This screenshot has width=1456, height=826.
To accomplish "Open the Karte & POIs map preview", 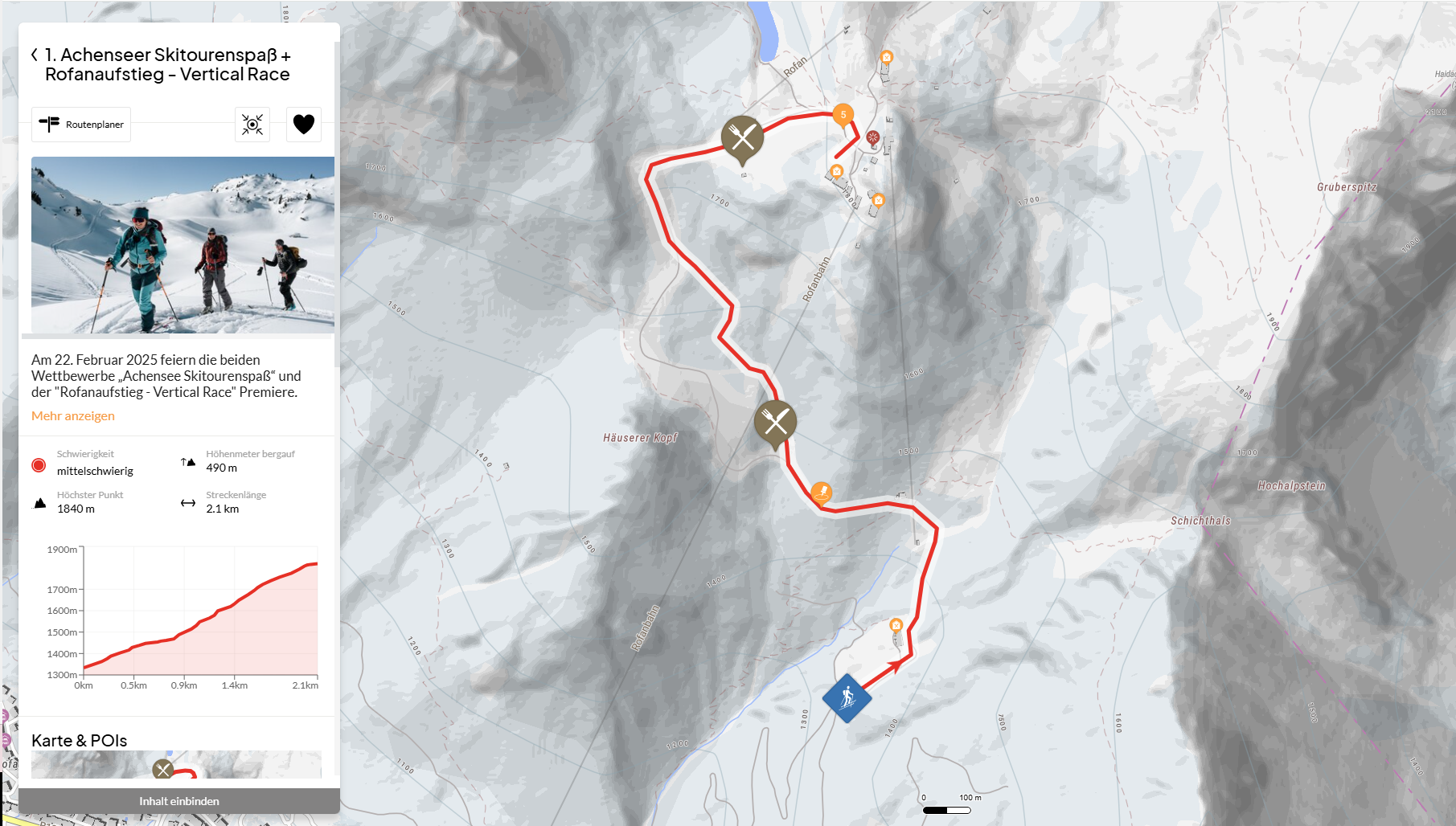I will [176, 765].
